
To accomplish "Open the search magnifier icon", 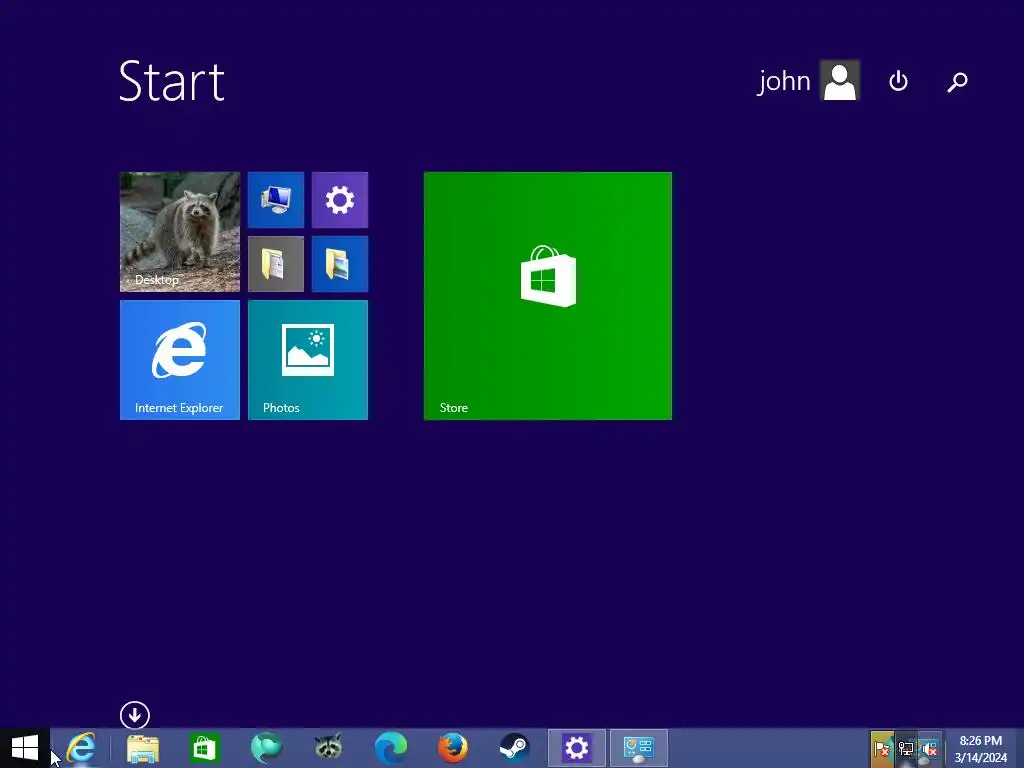I will point(957,82).
